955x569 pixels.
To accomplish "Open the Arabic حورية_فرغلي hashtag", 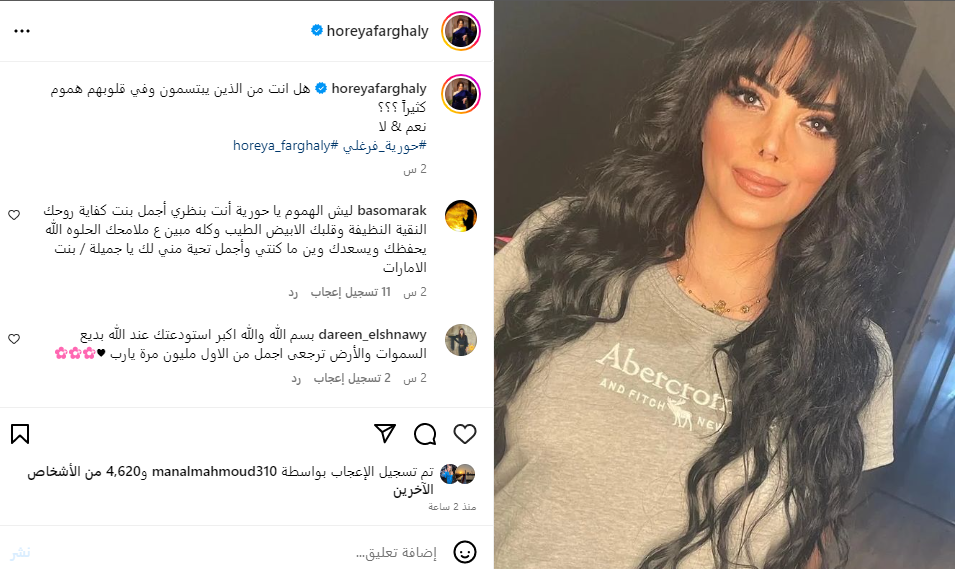I will 384,146.
